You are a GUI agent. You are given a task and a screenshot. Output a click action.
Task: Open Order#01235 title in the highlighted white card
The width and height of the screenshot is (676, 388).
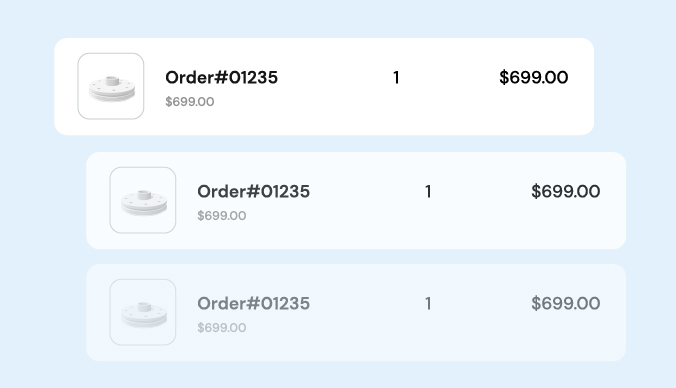click(222, 78)
